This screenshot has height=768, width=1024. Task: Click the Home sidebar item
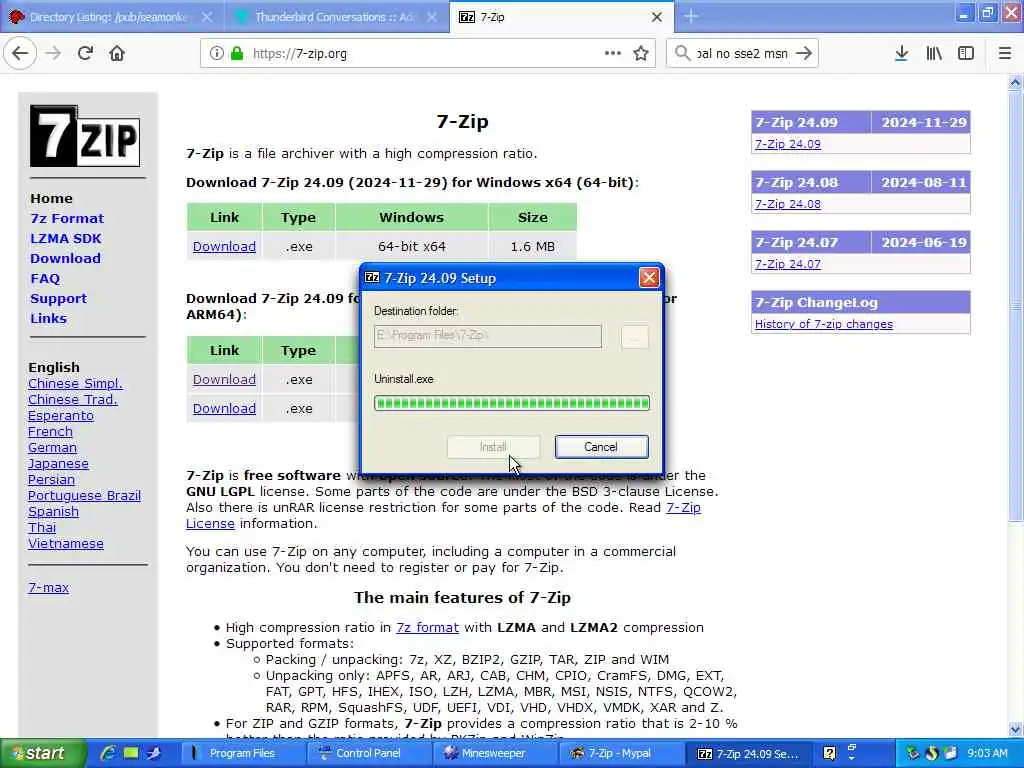tap(51, 199)
